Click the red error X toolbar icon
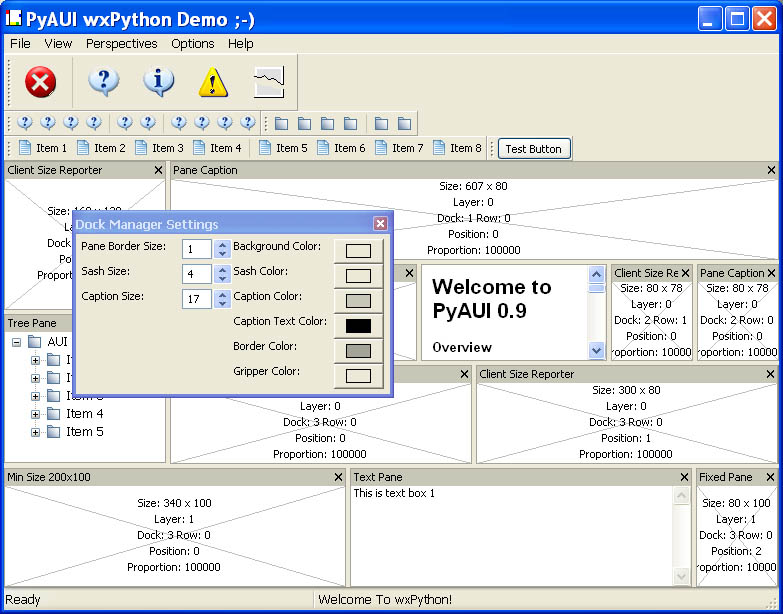 (40, 82)
